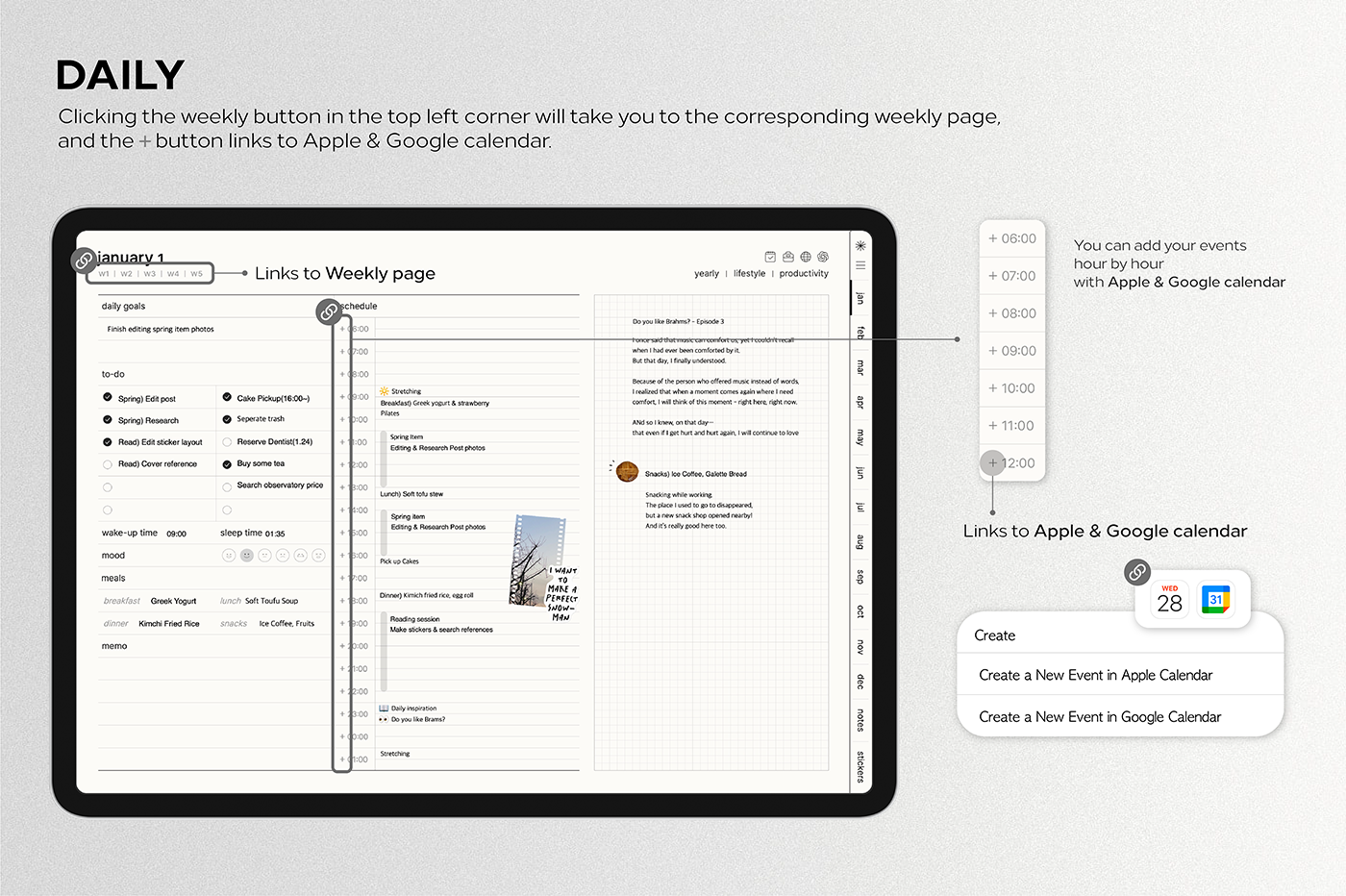Go to week w3 page link

point(150,274)
